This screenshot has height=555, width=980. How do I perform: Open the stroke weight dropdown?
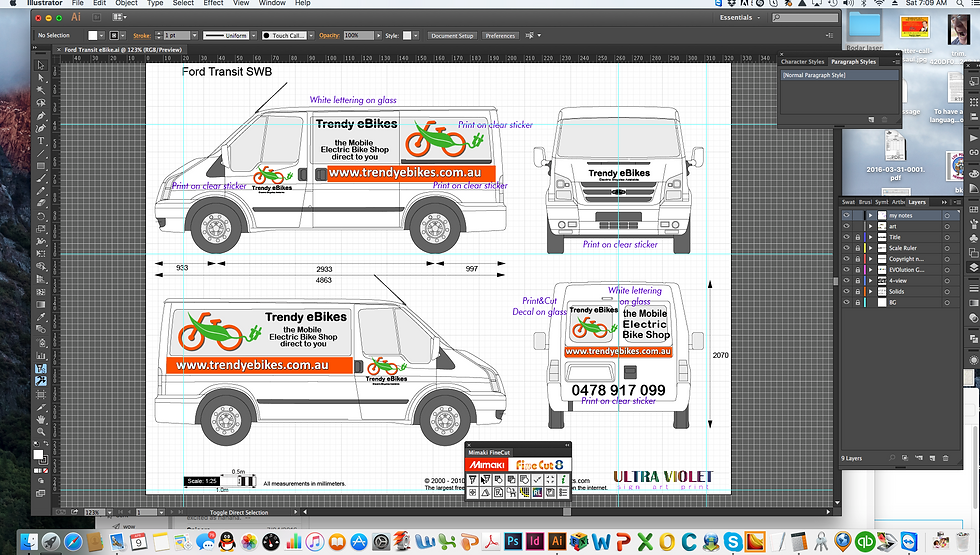(194, 36)
